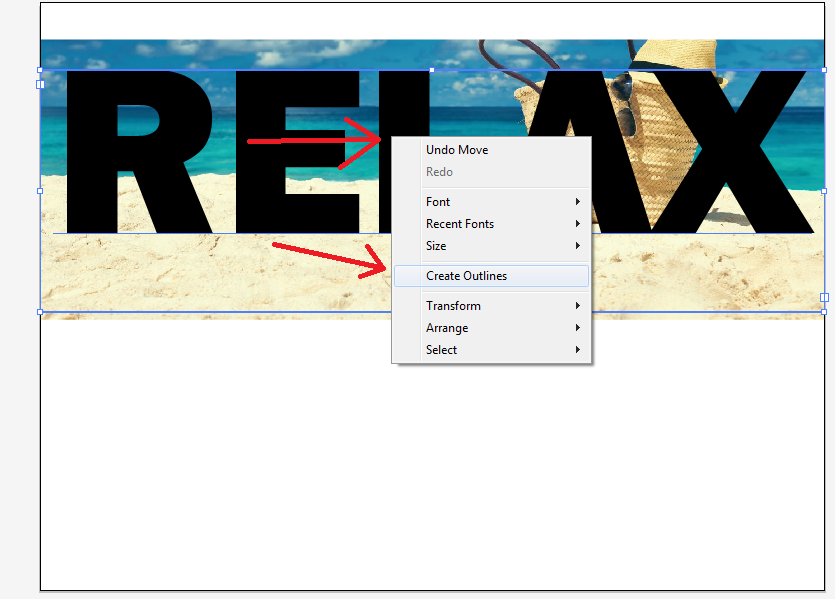Expand the arrow beside Recent Fonts
Viewport: 835px width, 599px height.
click(x=577, y=224)
